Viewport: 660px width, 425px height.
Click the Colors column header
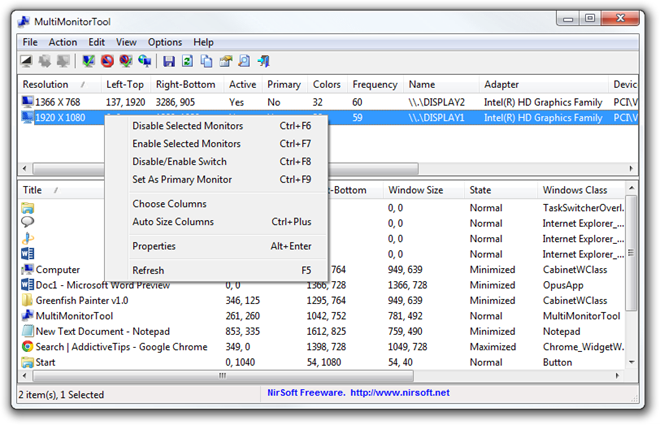pos(327,84)
